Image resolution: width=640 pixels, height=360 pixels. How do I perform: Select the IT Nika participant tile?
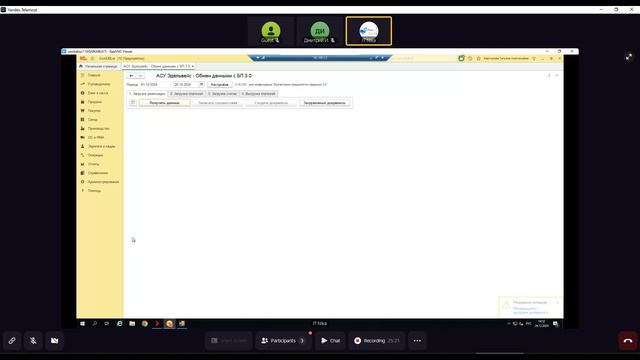click(x=369, y=31)
